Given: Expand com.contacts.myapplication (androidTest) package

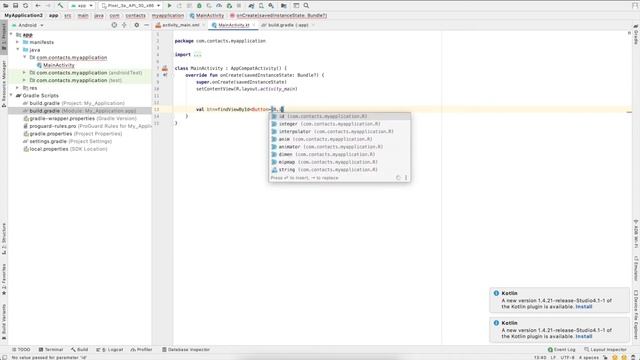Looking at the screenshot, I should point(24,73).
